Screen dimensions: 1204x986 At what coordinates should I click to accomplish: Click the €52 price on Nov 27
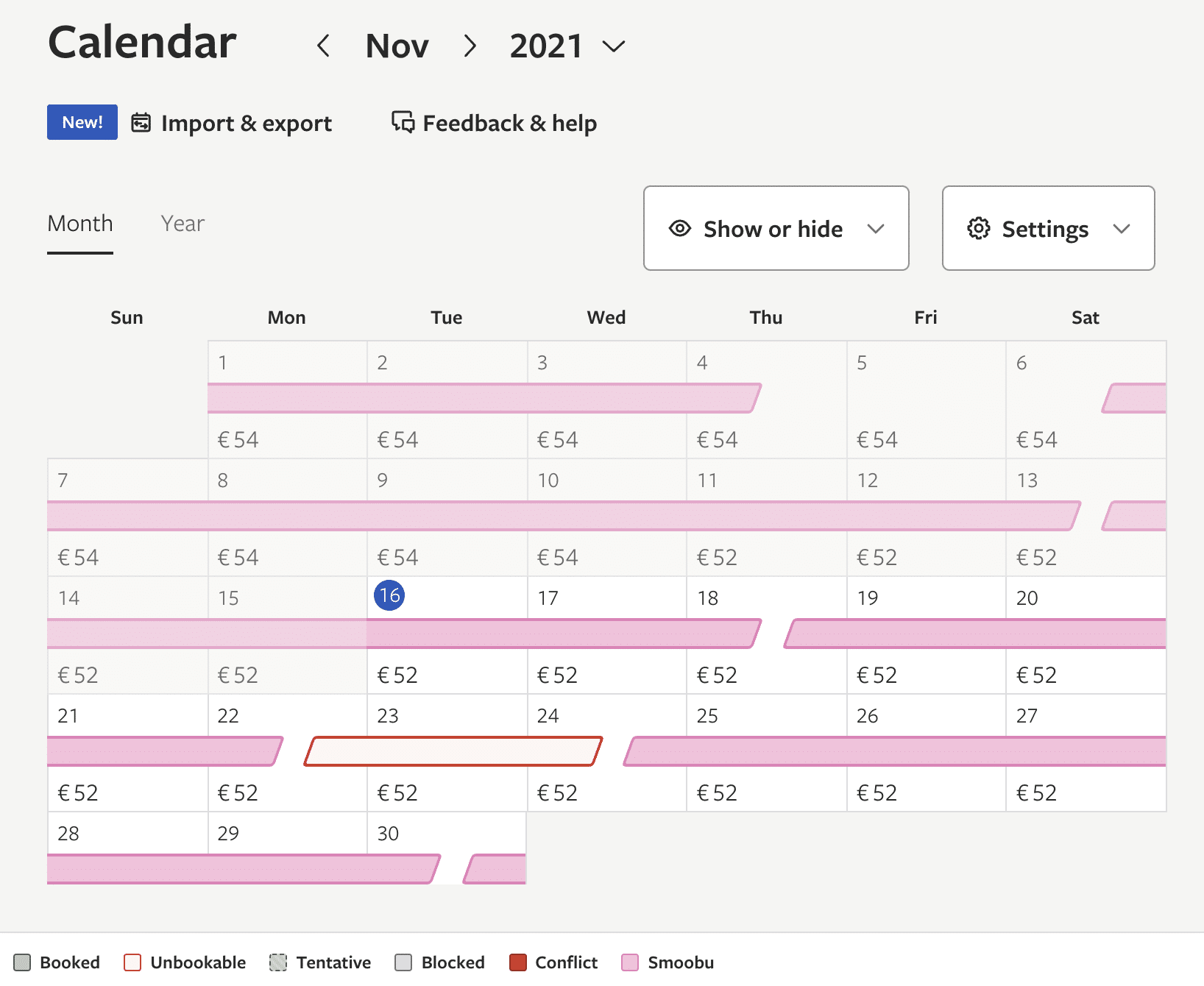coord(1036,793)
